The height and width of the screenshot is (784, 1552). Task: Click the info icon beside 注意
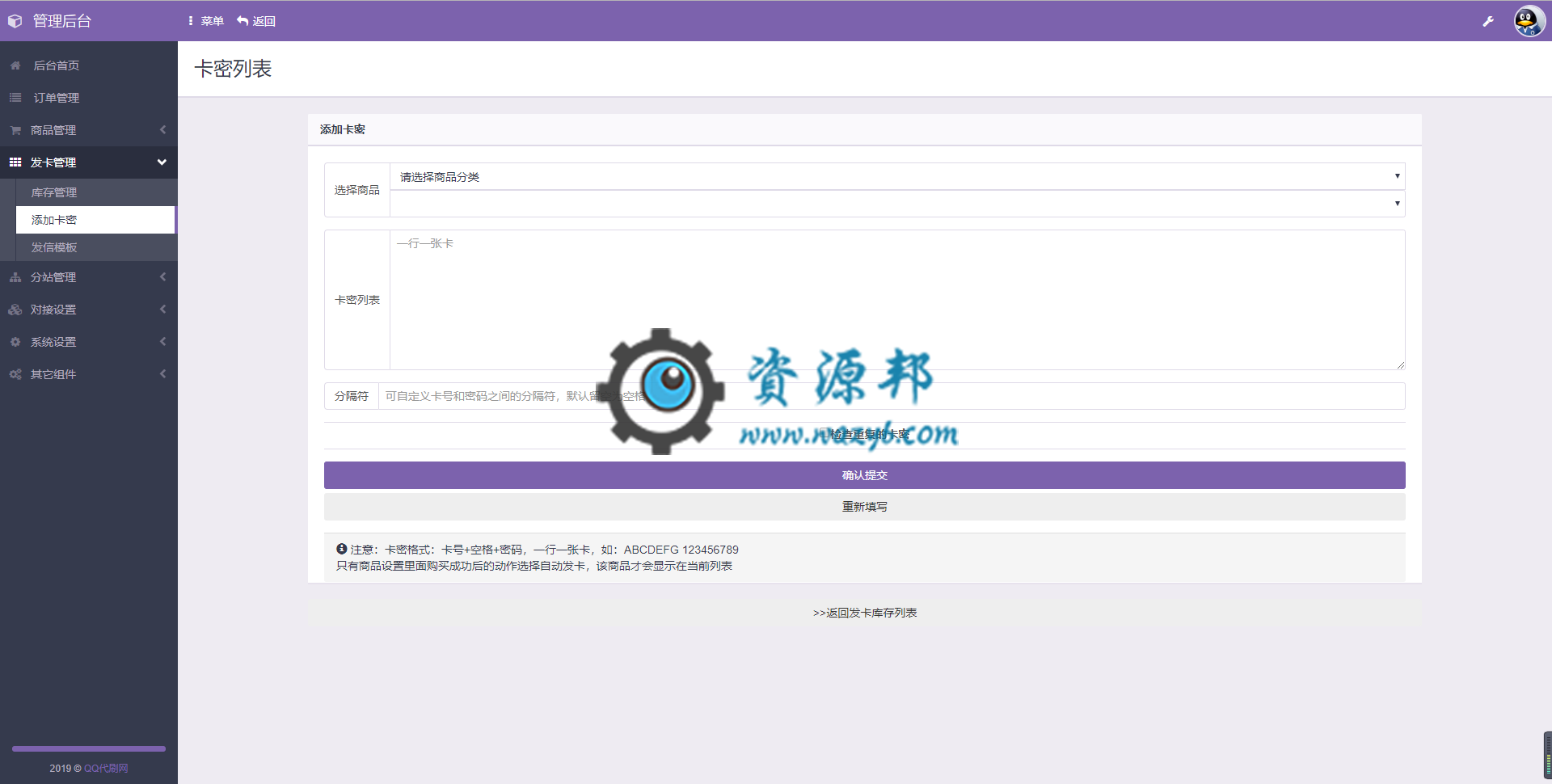(x=342, y=549)
